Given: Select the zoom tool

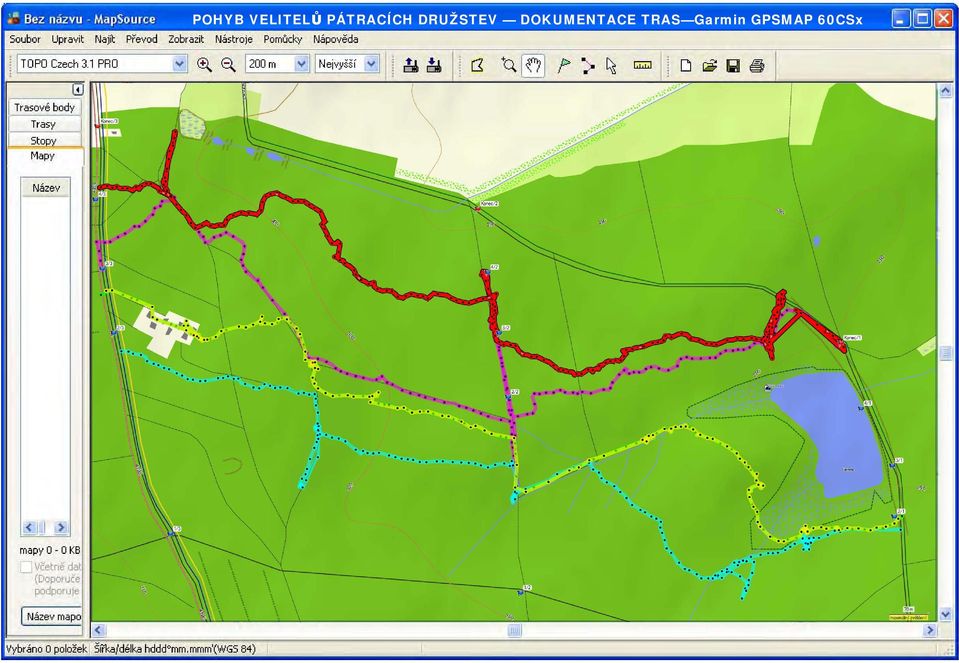Looking at the screenshot, I should (508, 65).
